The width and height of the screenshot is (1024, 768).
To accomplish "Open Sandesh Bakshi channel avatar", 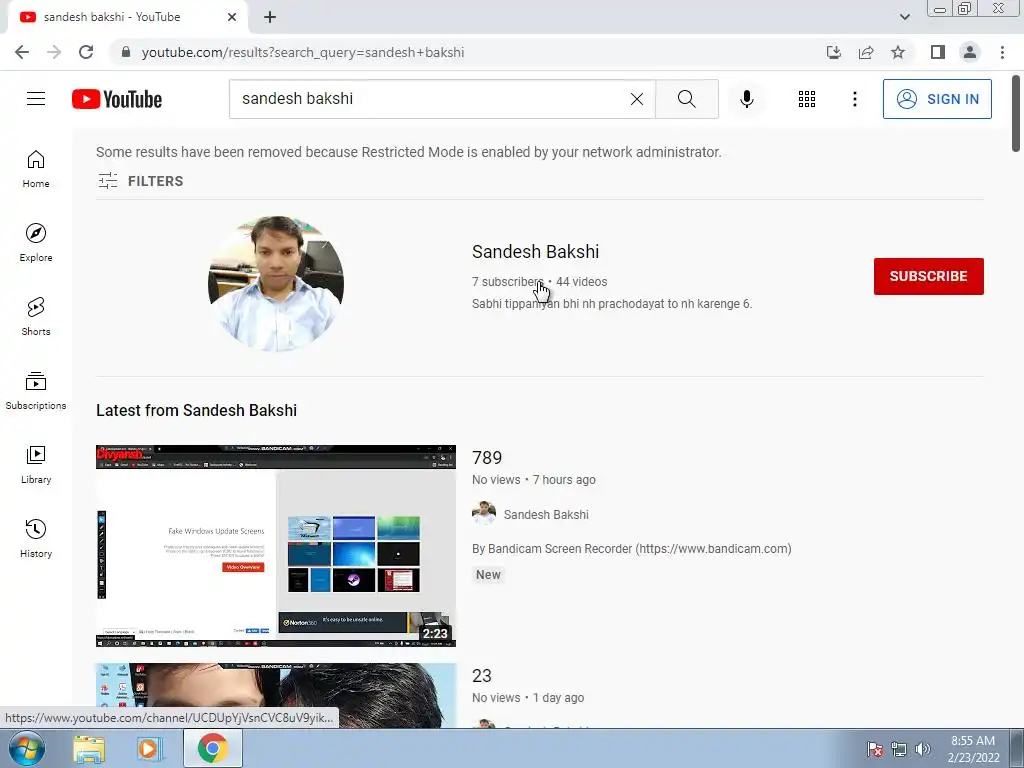I will pyautogui.click(x=276, y=283).
